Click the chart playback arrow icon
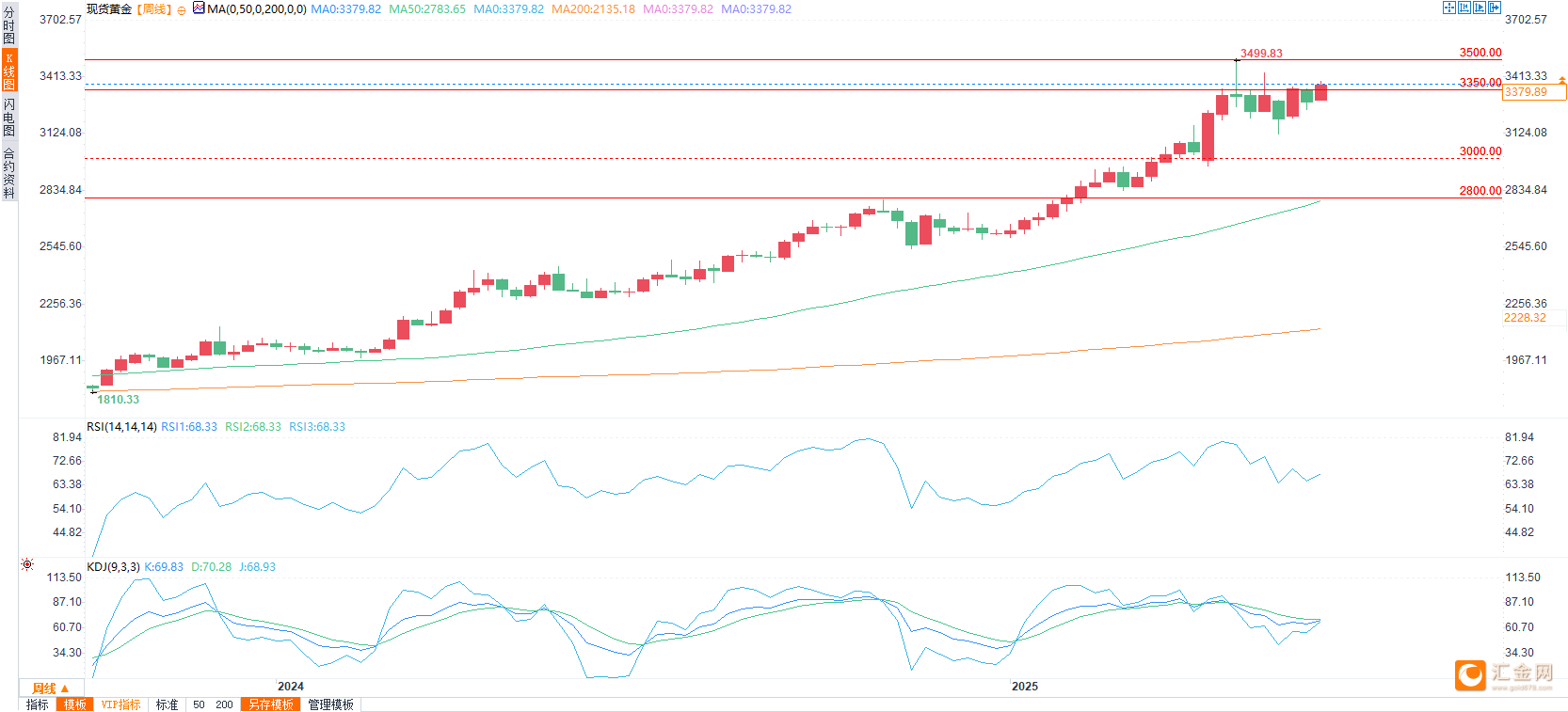The height and width of the screenshot is (712, 1568). (x=1480, y=8)
